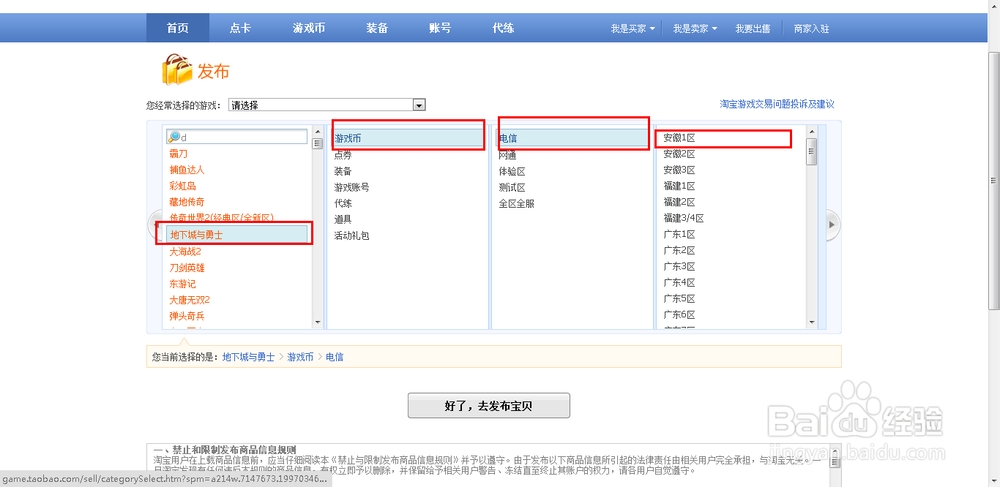Open the 点卡 tab
This screenshot has width=1000, height=487.
pyautogui.click(x=240, y=28)
